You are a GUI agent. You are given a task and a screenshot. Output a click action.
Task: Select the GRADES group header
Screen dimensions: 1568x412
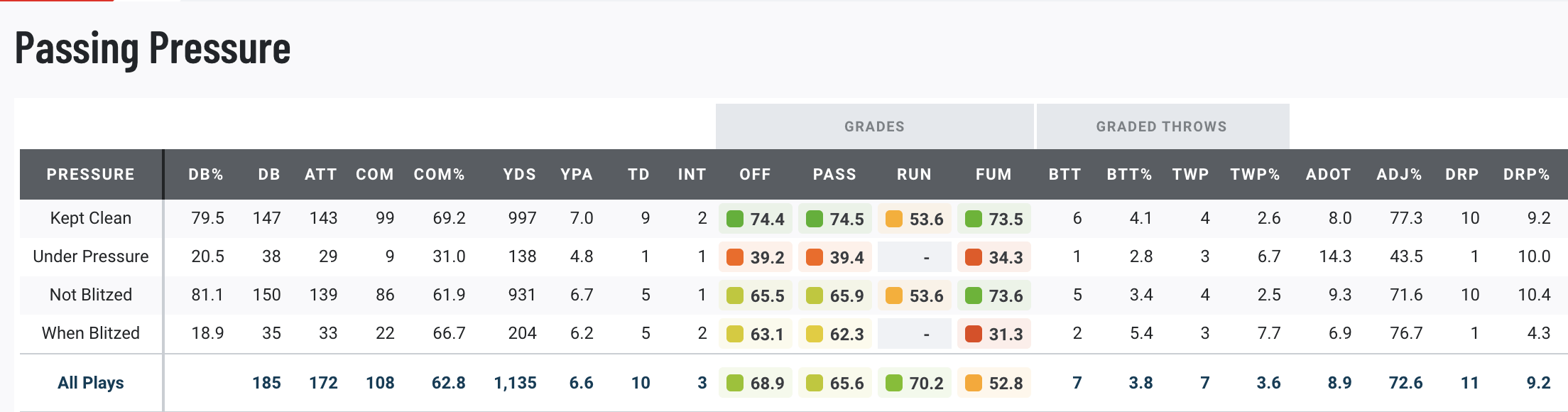coord(874,126)
